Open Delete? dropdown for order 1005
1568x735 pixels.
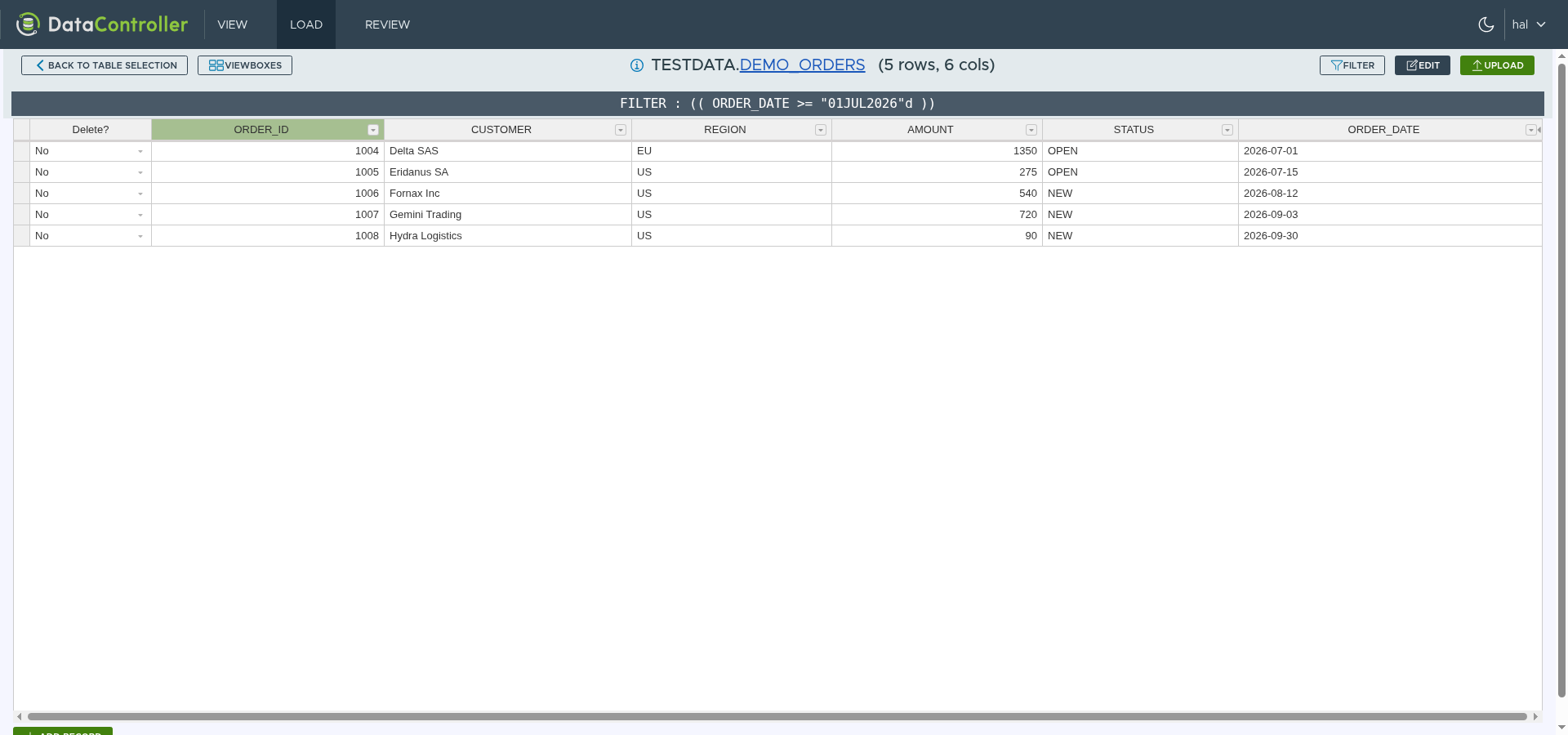tap(140, 172)
